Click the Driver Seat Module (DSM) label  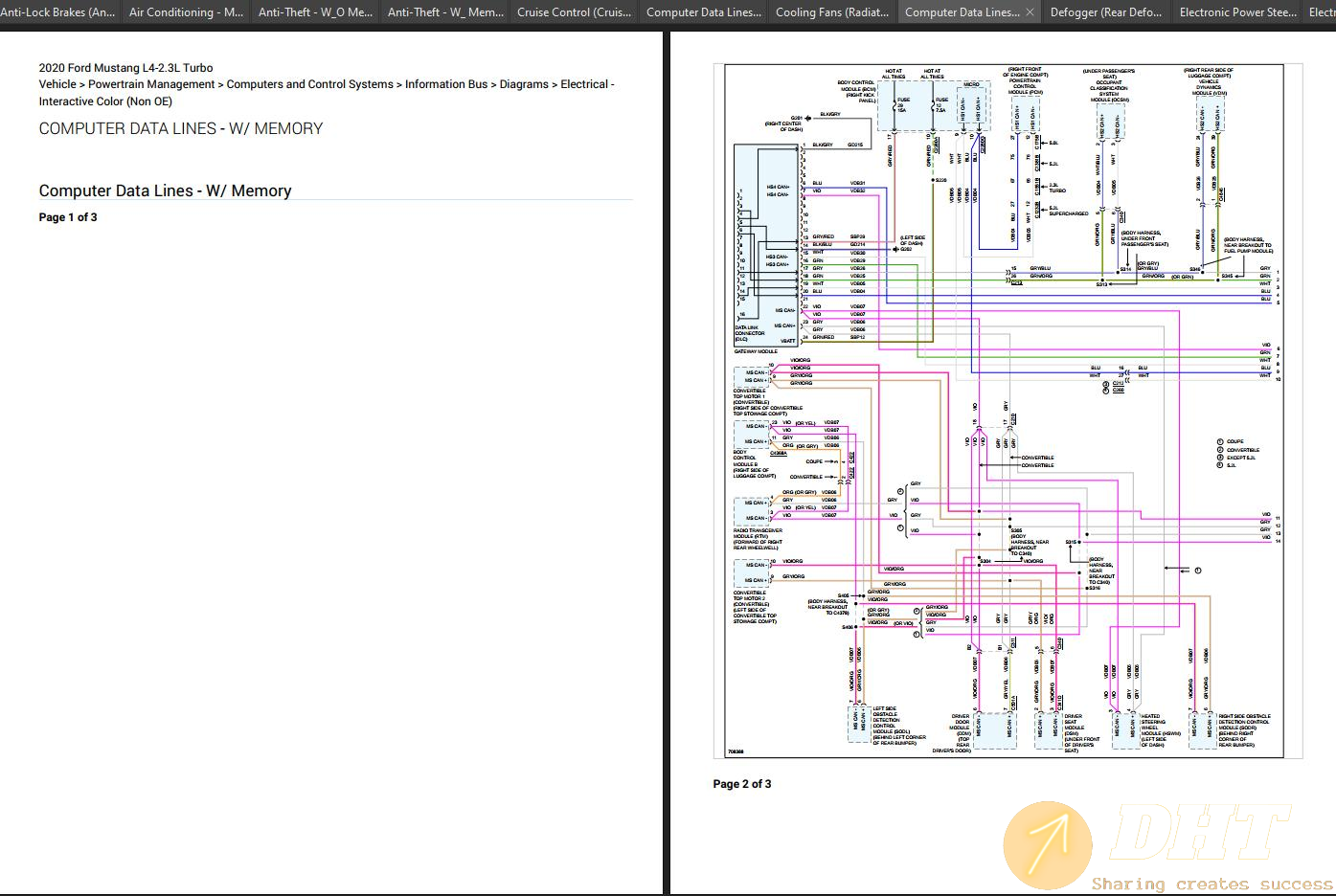coord(1082,733)
